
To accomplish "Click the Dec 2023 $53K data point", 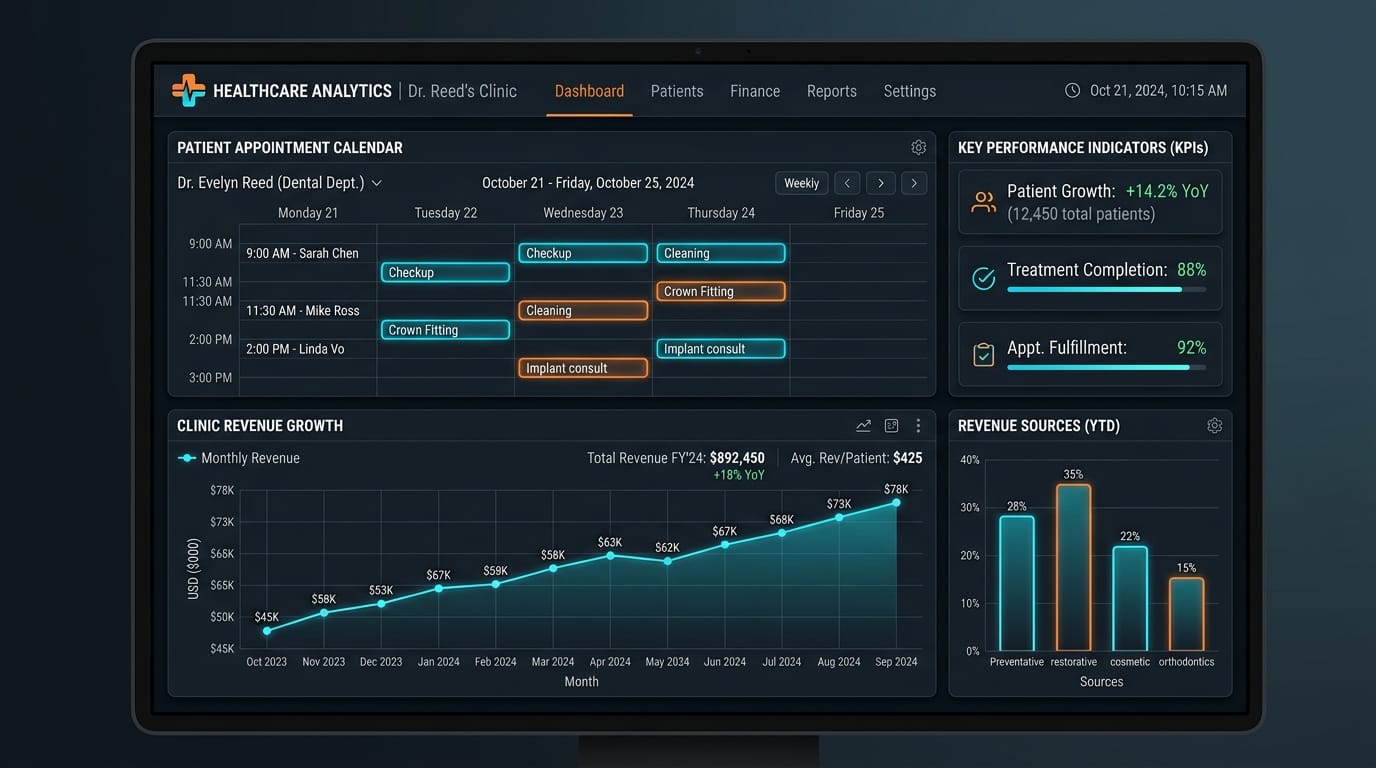I will click(x=381, y=604).
